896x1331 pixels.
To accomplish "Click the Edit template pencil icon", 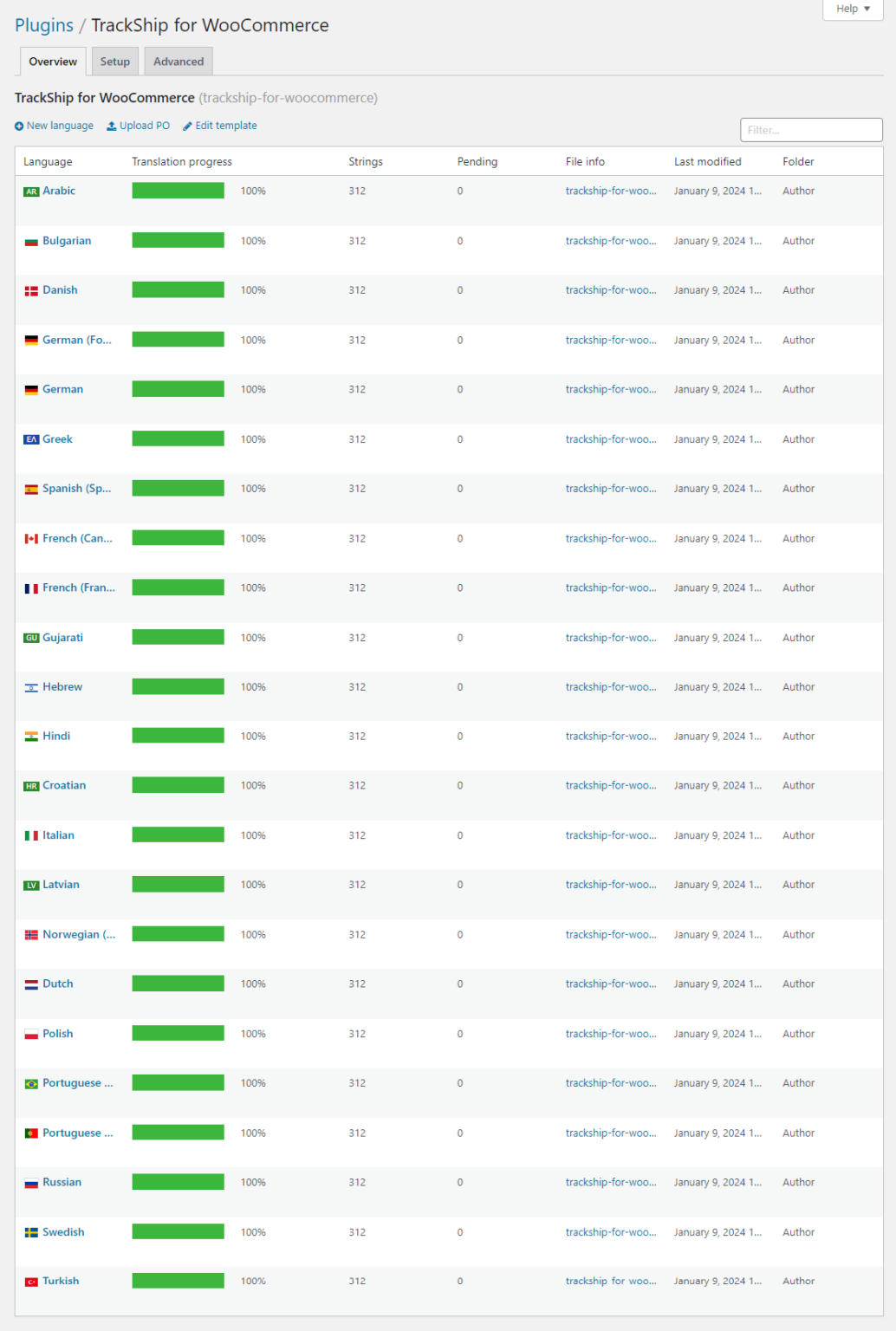I will pyautogui.click(x=187, y=127).
